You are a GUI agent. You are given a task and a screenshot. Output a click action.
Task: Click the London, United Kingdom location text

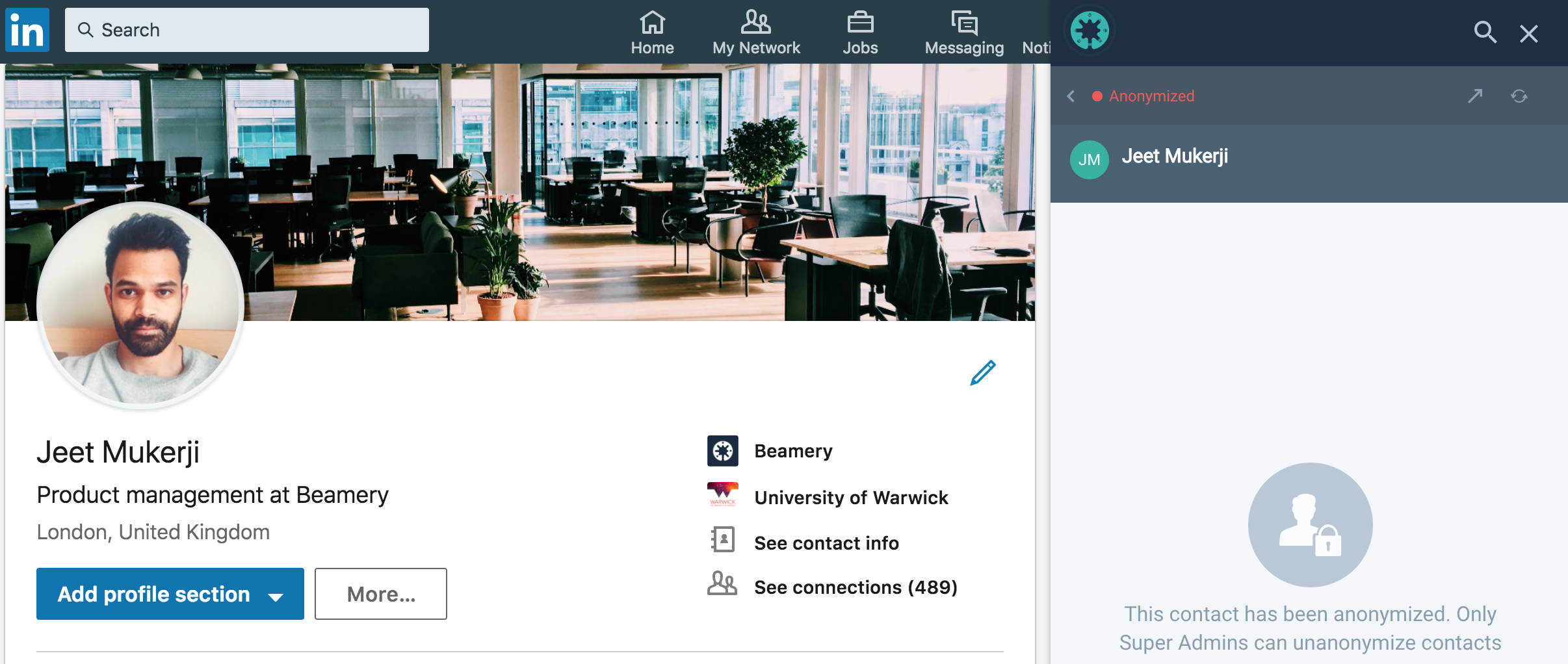pyautogui.click(x=153, y=532)
